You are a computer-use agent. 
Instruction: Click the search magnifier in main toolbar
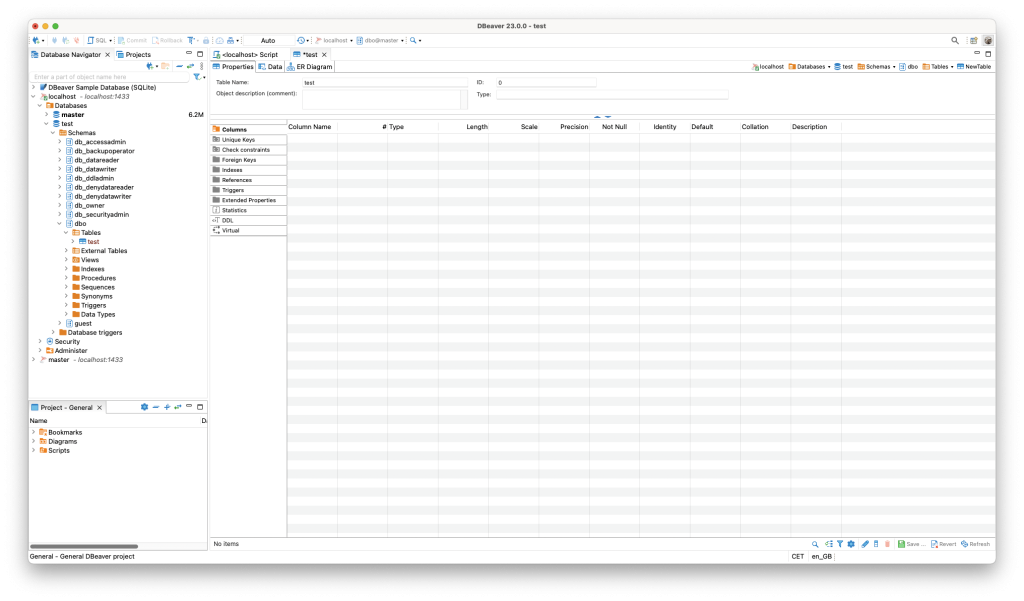pos(413,41)
